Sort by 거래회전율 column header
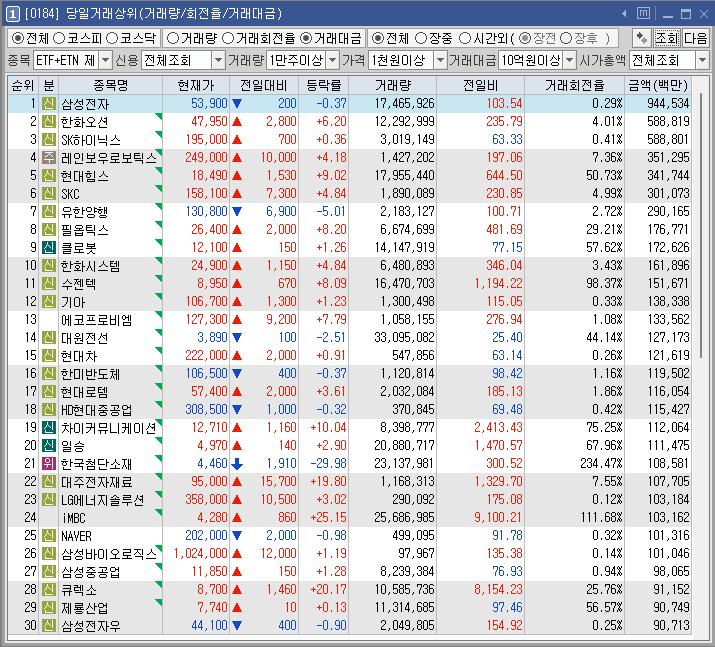 point(575,85)
